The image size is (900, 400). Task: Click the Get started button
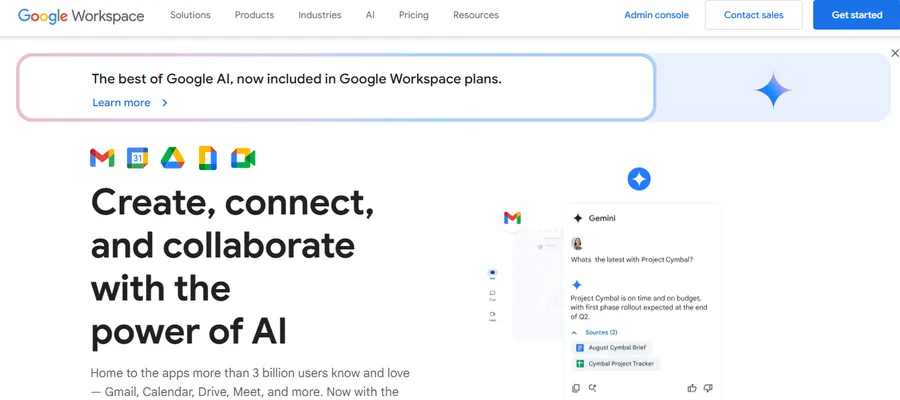856,15
